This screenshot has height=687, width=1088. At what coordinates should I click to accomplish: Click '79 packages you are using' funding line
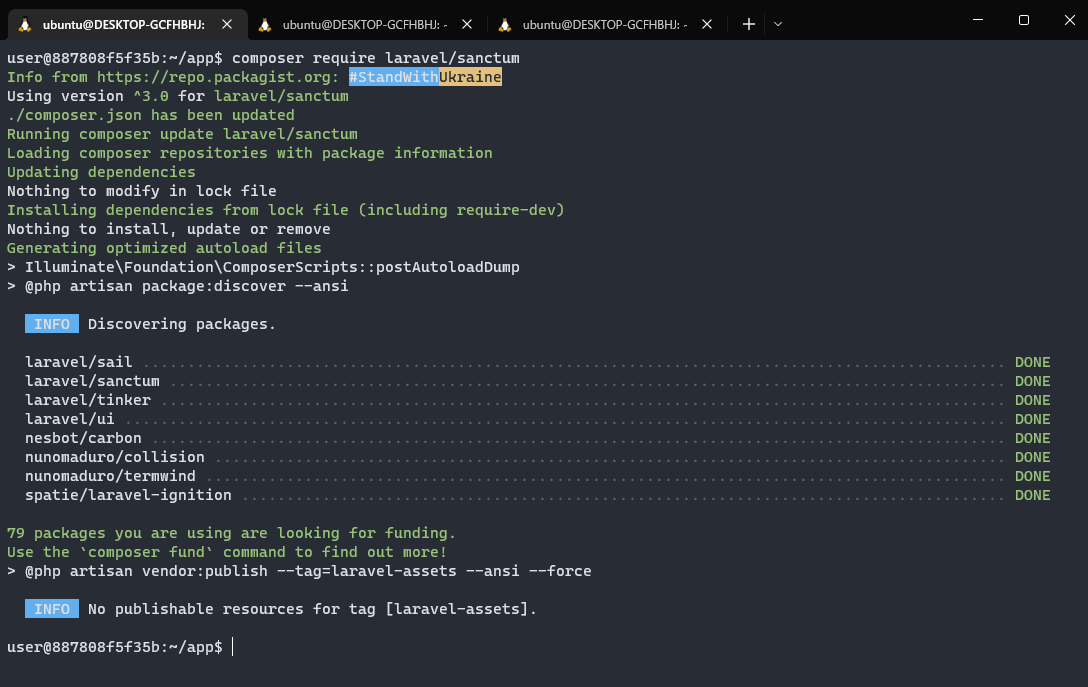tap(232, 533)
